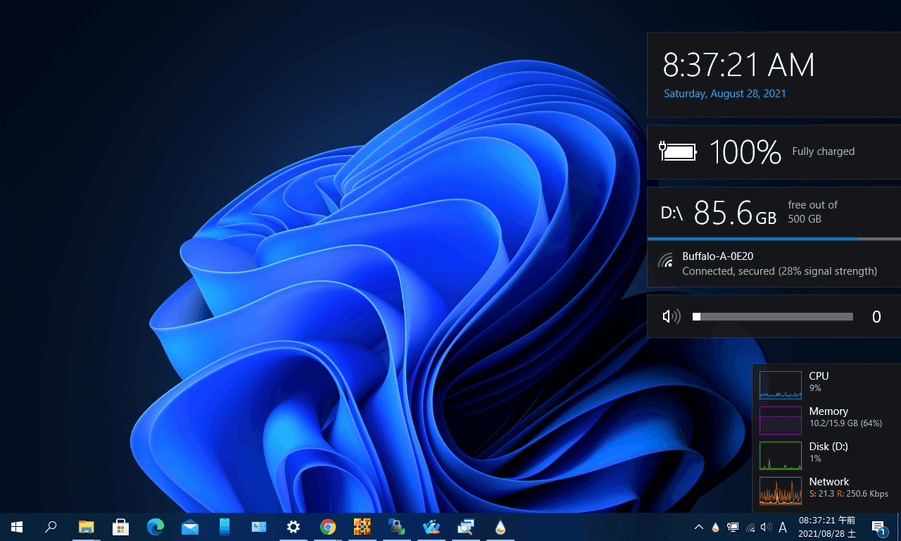
Task: Click the battery plug icon in the widget
Action: (x=677, y=151)
